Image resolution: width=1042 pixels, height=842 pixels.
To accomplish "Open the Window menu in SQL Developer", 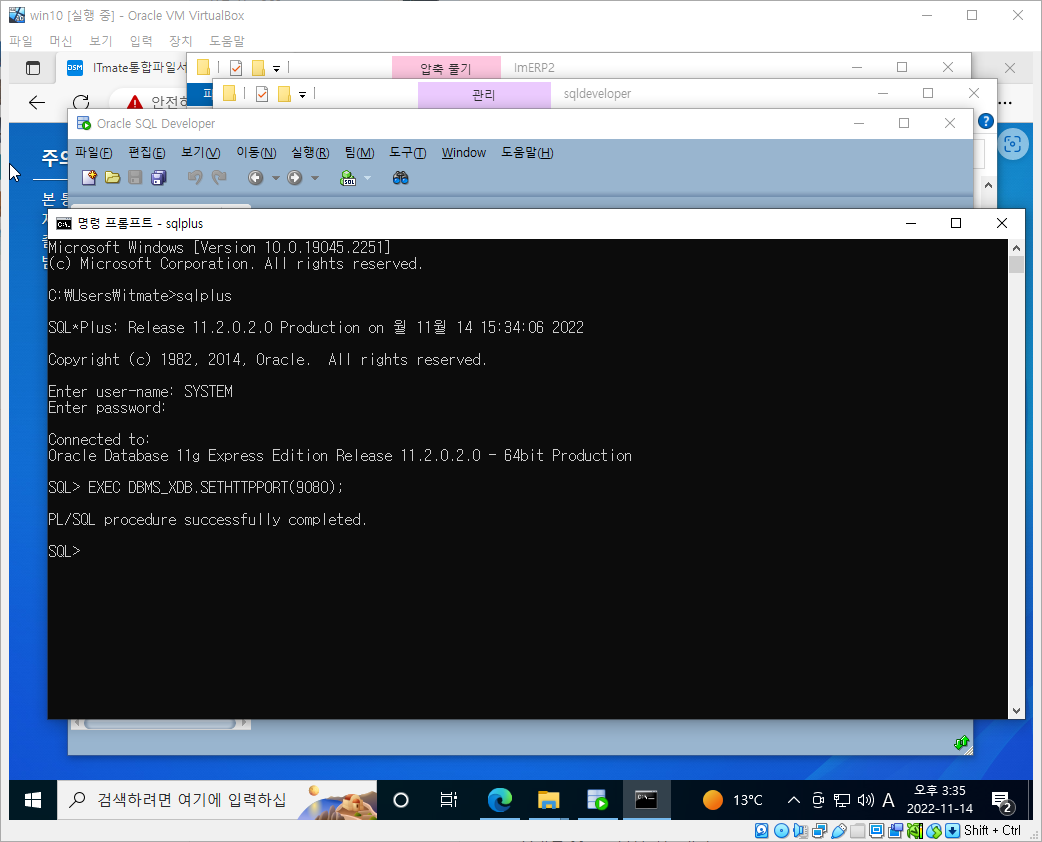I will [x=464, y=153].
